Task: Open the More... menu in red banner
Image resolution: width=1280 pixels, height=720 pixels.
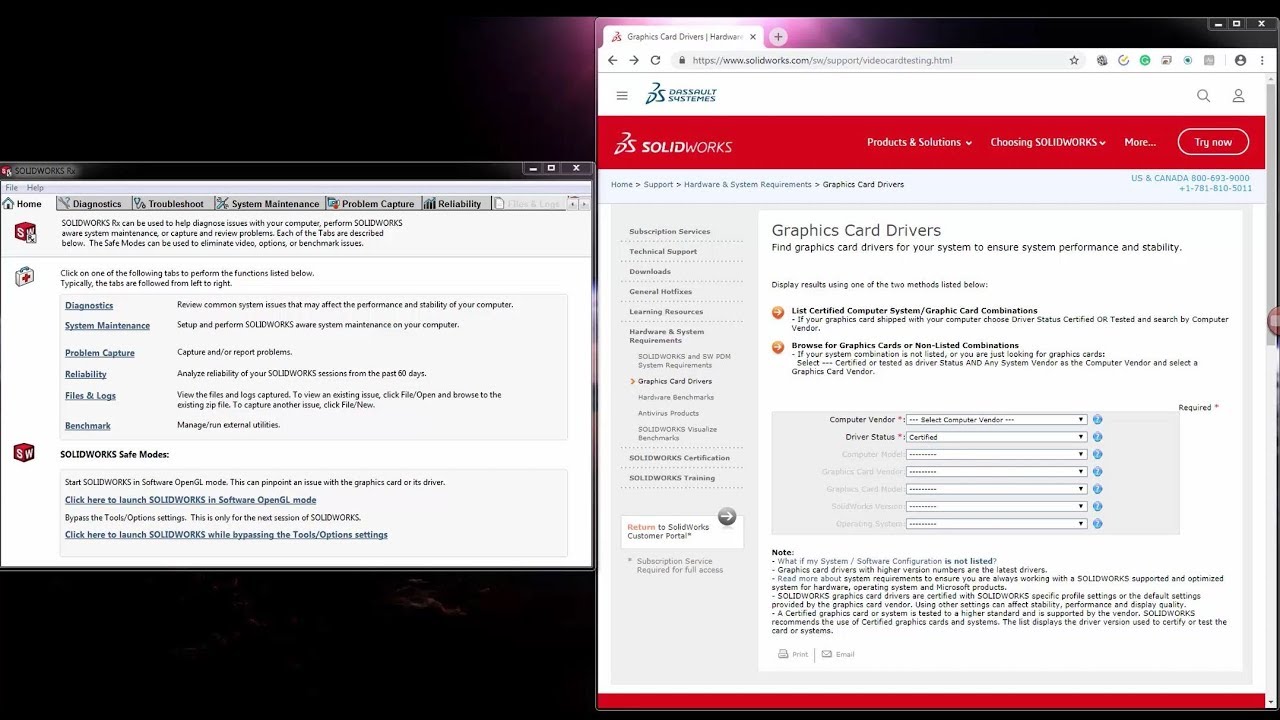Action: click(x=1140, y=142)
